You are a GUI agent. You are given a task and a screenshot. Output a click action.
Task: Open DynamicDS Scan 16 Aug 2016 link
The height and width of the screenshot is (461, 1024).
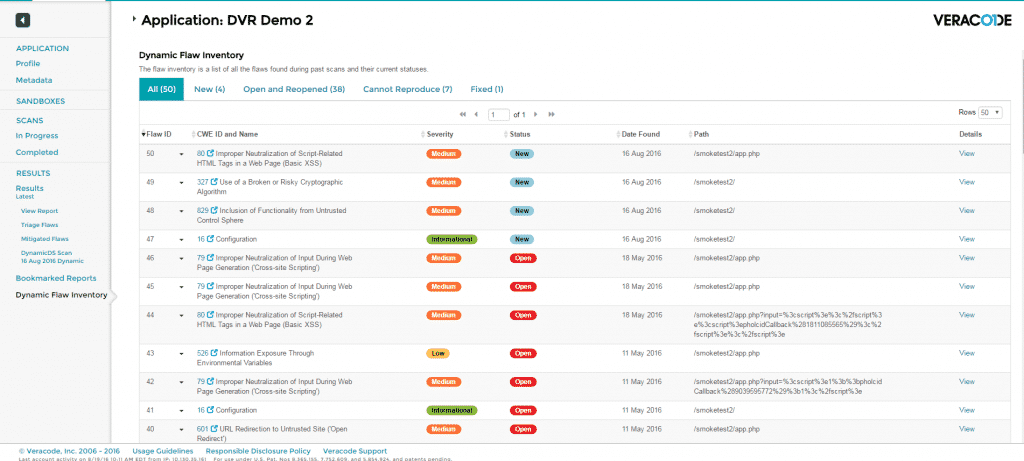coord(52,257)
